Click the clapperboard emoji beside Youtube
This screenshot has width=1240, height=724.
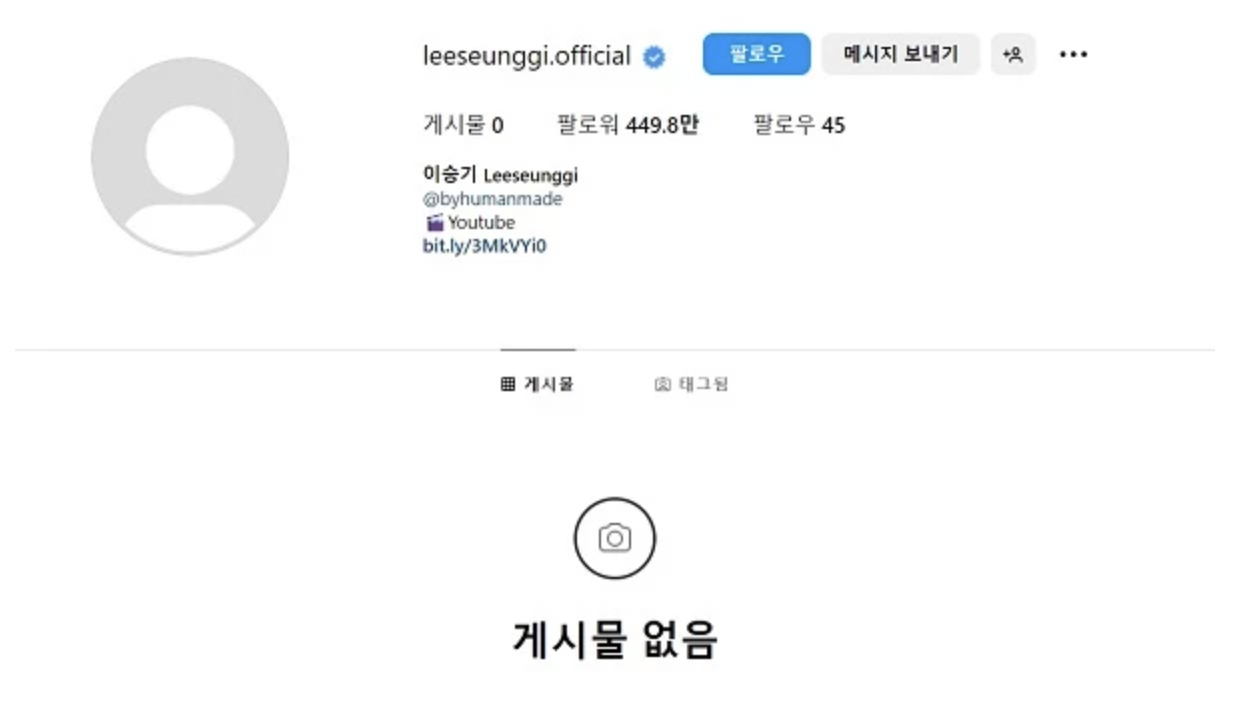pyautogui.click(x=434, y=223)
